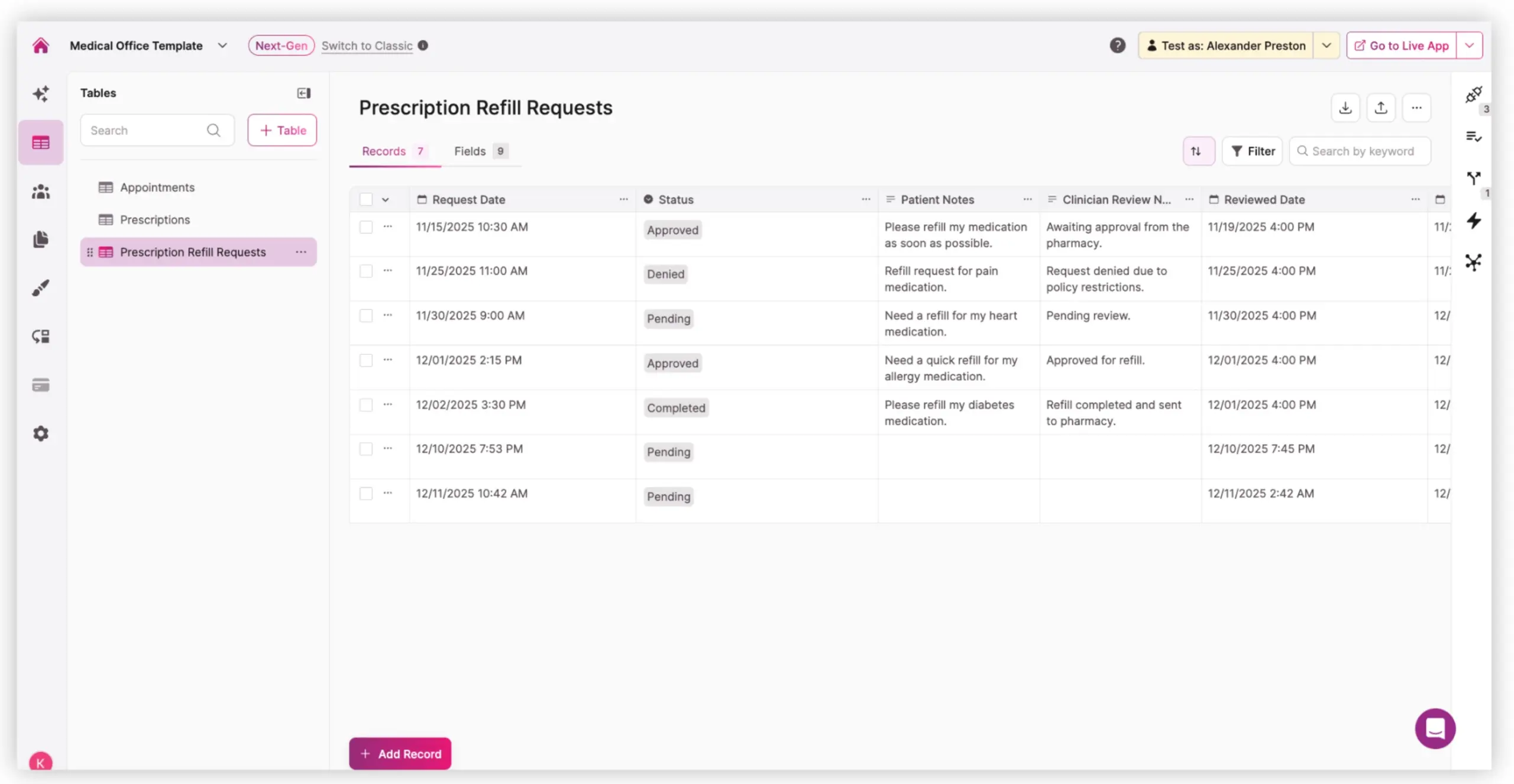Image resolution: width=1514 pixels, height=784 pixels.
Task: Click the download records icon
Action: [1345, 108]
